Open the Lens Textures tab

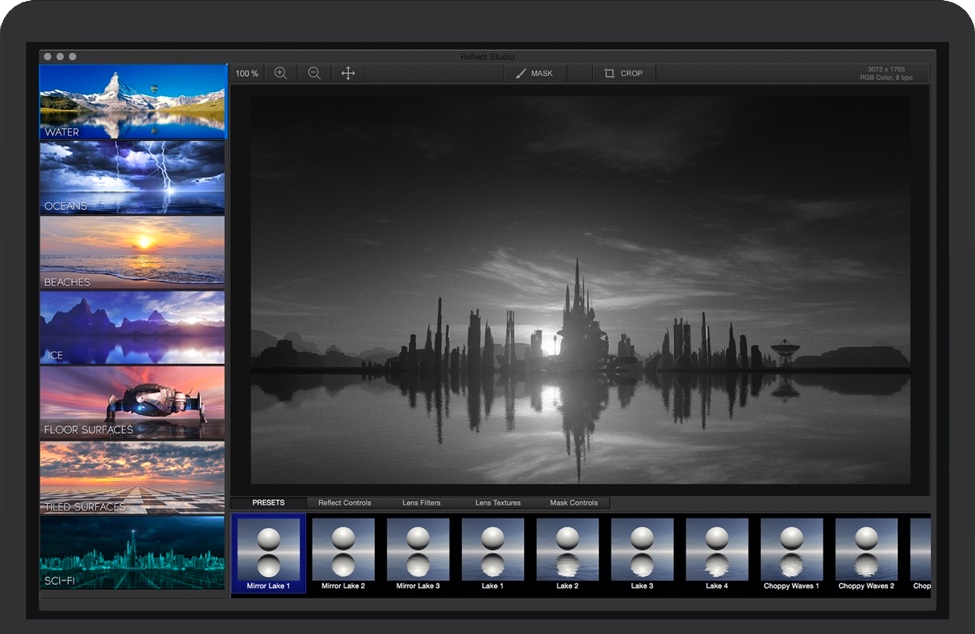pos(497,503)
